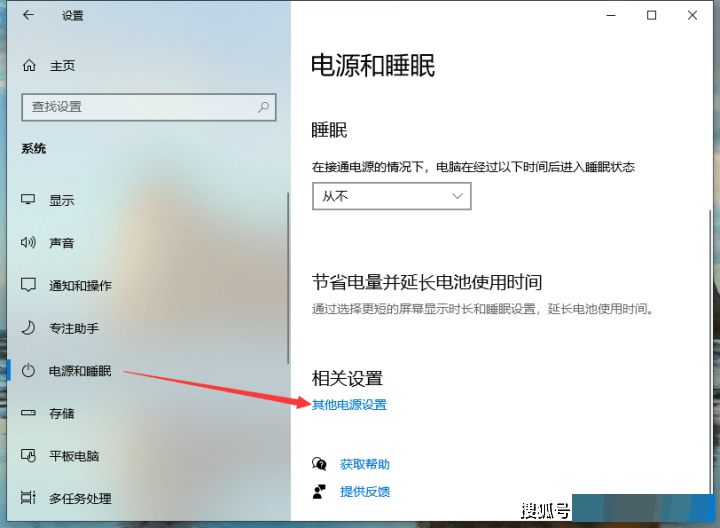
Task: Go to 专注助手 page
Action: (74, 328)
